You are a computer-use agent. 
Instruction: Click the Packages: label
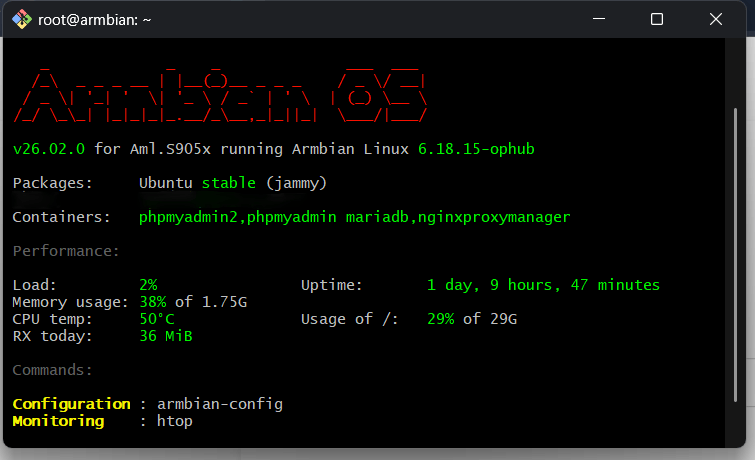(x=52, y=184)
